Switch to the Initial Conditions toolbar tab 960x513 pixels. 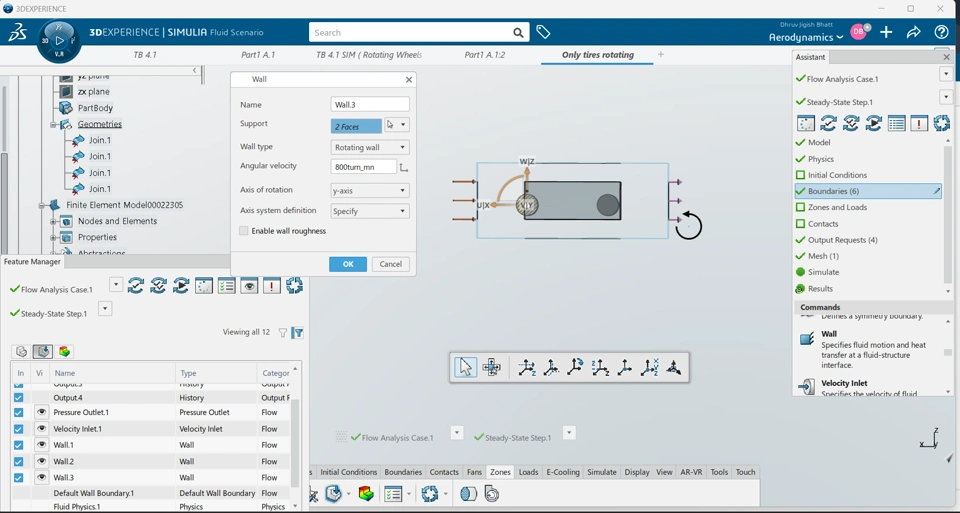(348, 472)
